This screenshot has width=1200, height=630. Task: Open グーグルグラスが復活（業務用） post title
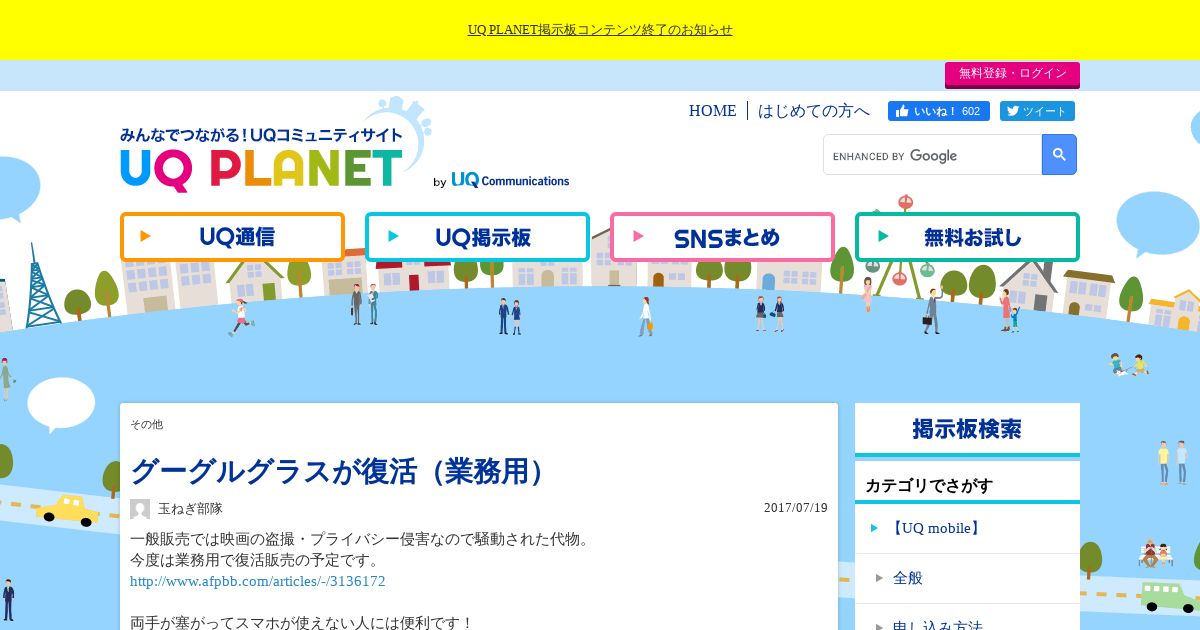[341, 471]
